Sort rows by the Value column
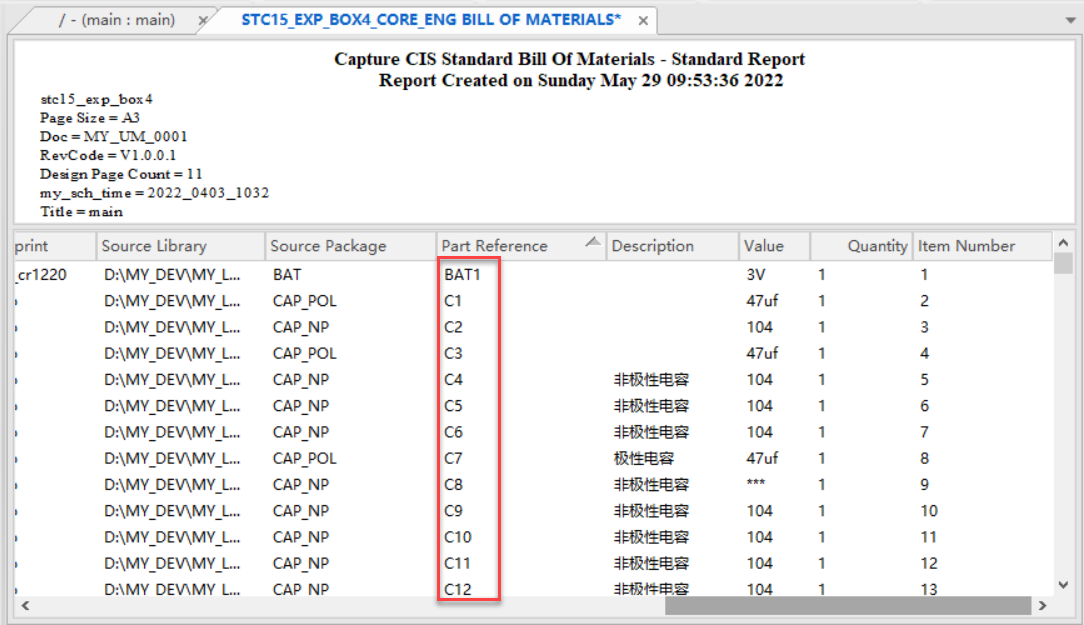The image size is (1084, 625). [x=764, y=246]
